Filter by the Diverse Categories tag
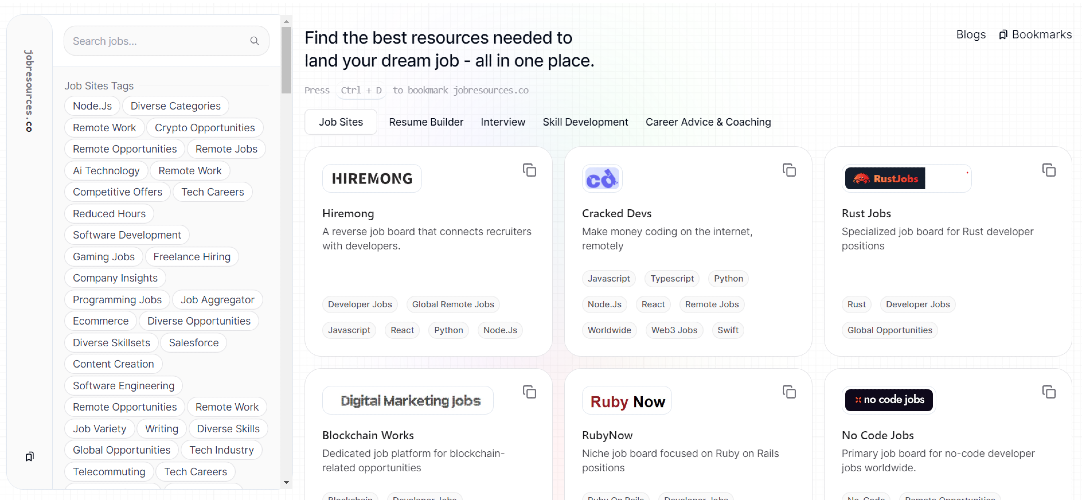This screenshot has height=500, width=1082. (x=175, y=106)
